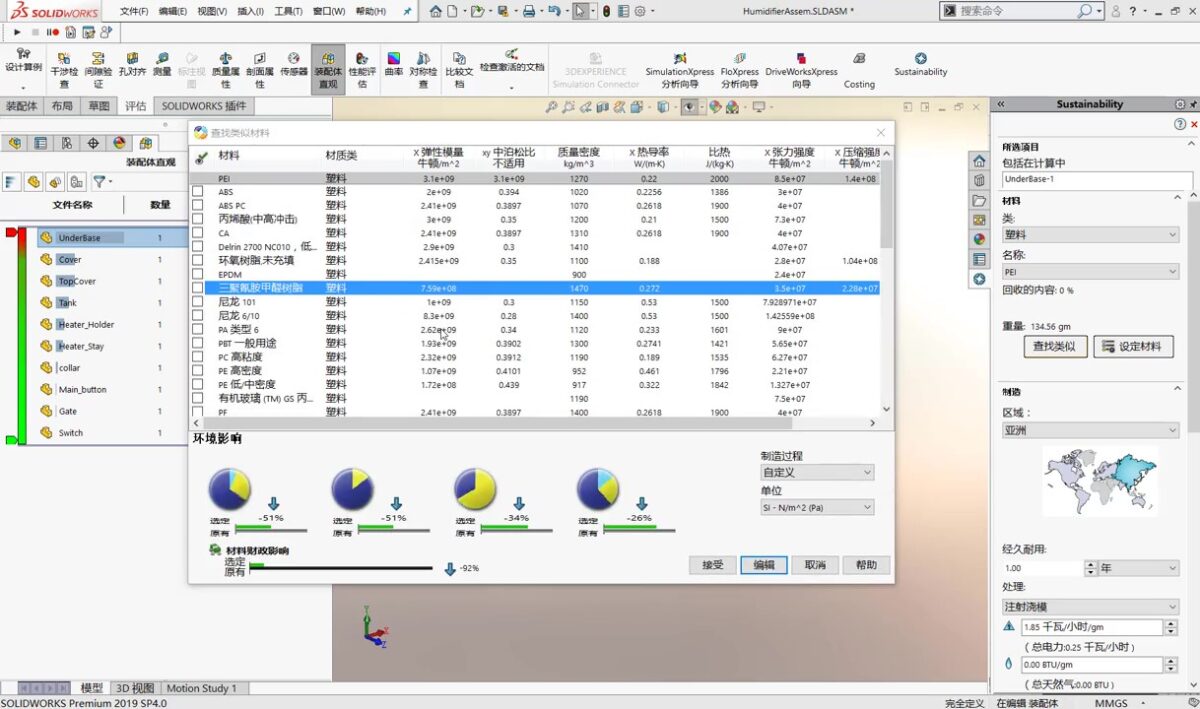
Task: Check the 尼龙 6/10 material checkbox
Action: tap(198, 315)
